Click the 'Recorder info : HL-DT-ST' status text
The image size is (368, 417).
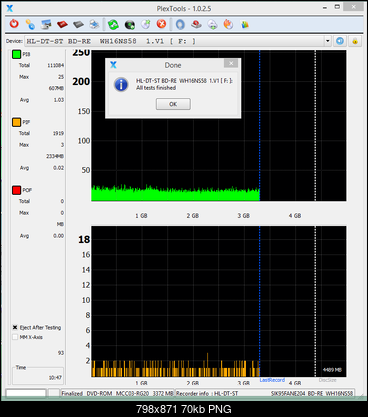207,393
